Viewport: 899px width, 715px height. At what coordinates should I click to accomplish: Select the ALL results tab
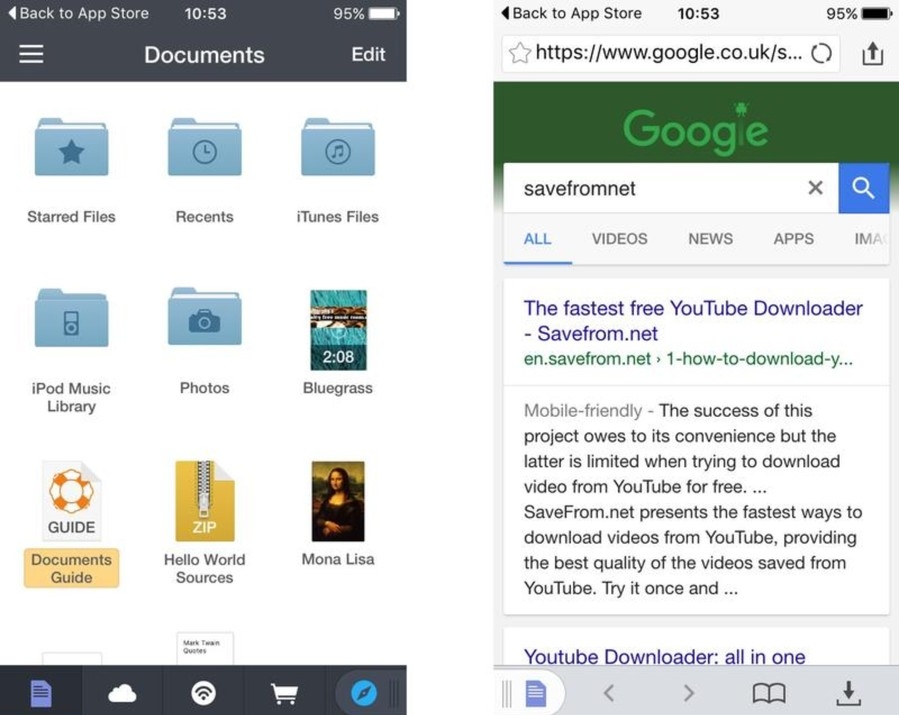click(537, 239)
